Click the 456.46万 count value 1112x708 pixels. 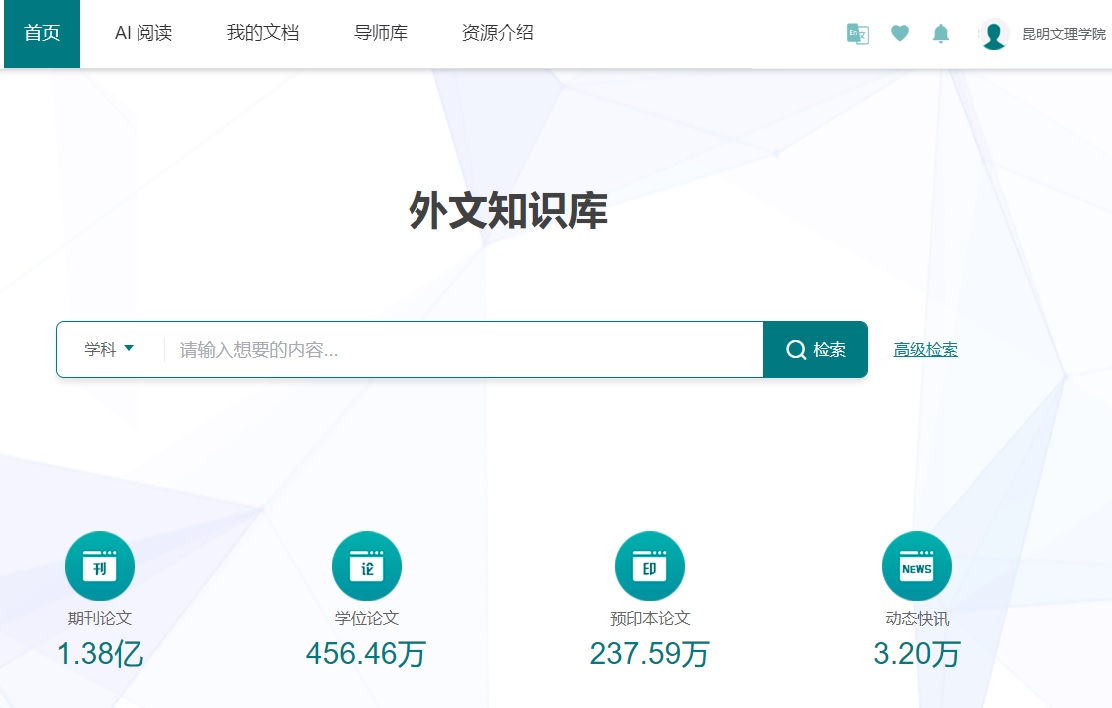[366, 654]
